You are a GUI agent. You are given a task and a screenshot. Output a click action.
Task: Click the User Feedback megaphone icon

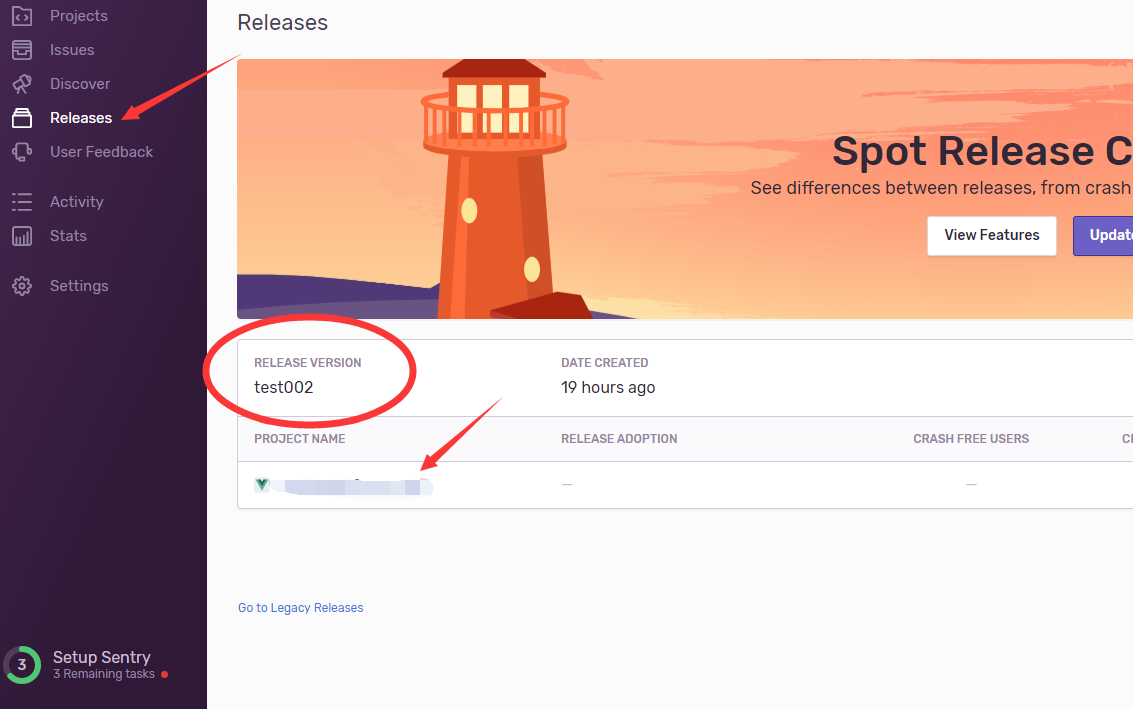coord(22,152)
